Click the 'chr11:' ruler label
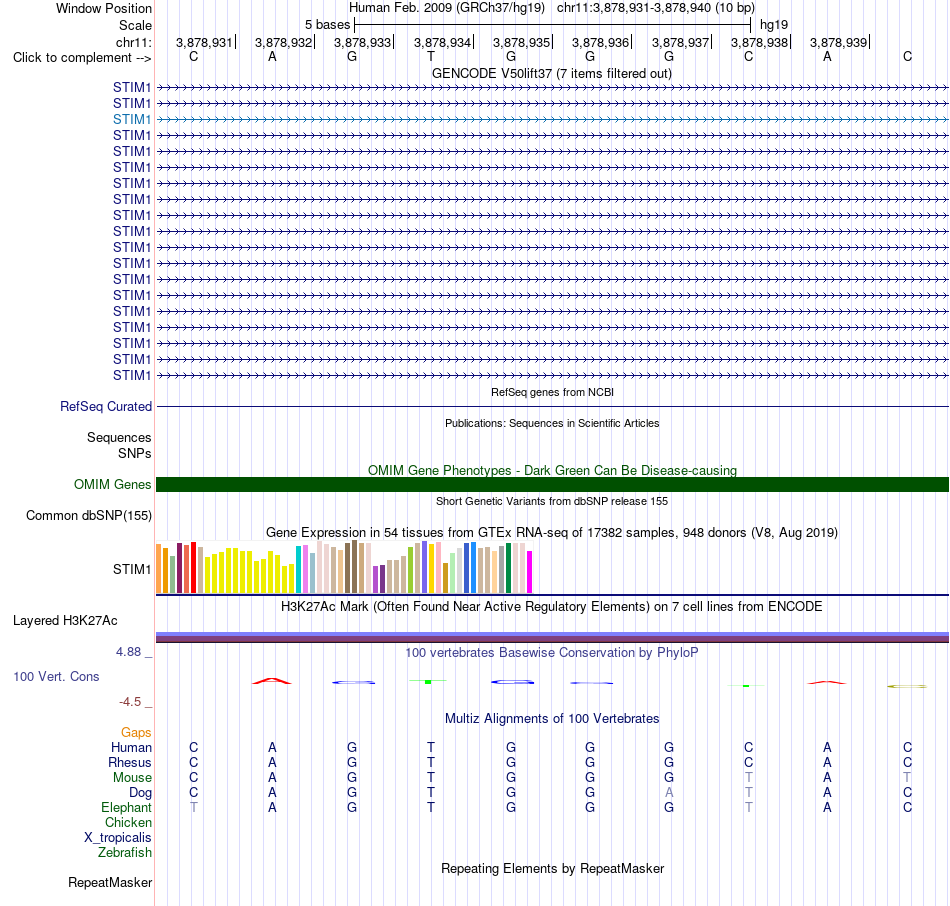 click(133, 42)
